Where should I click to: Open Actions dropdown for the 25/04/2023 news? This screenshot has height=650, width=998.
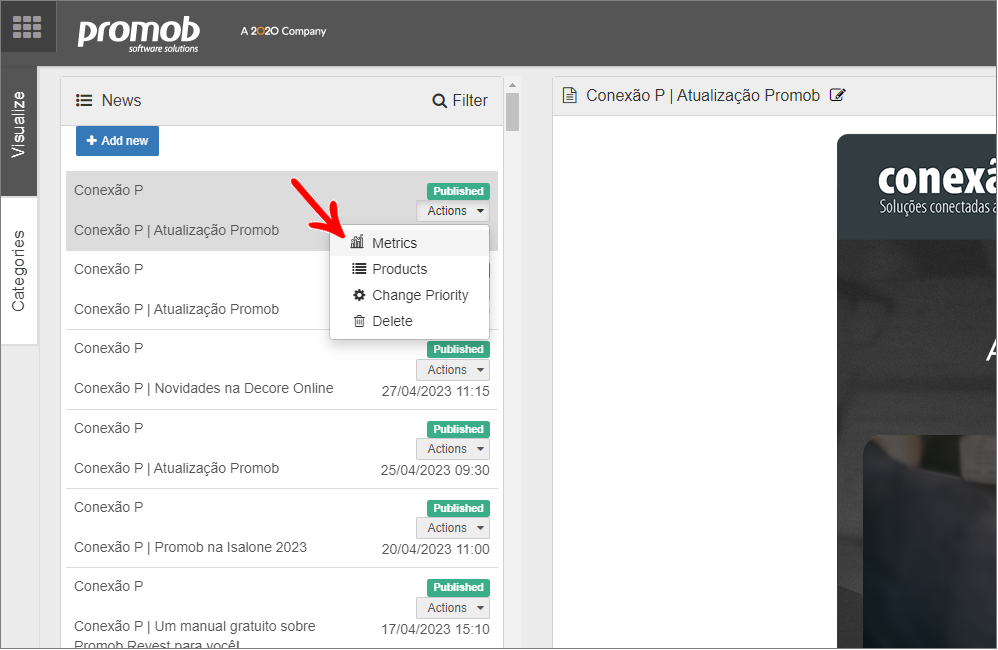click(x=453, y=449)
